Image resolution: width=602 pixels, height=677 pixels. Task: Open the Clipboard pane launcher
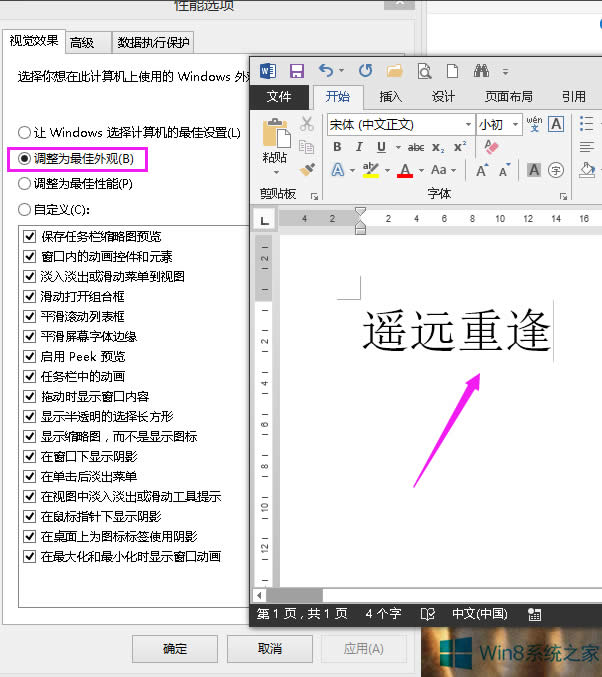click(x=314, y=196)
